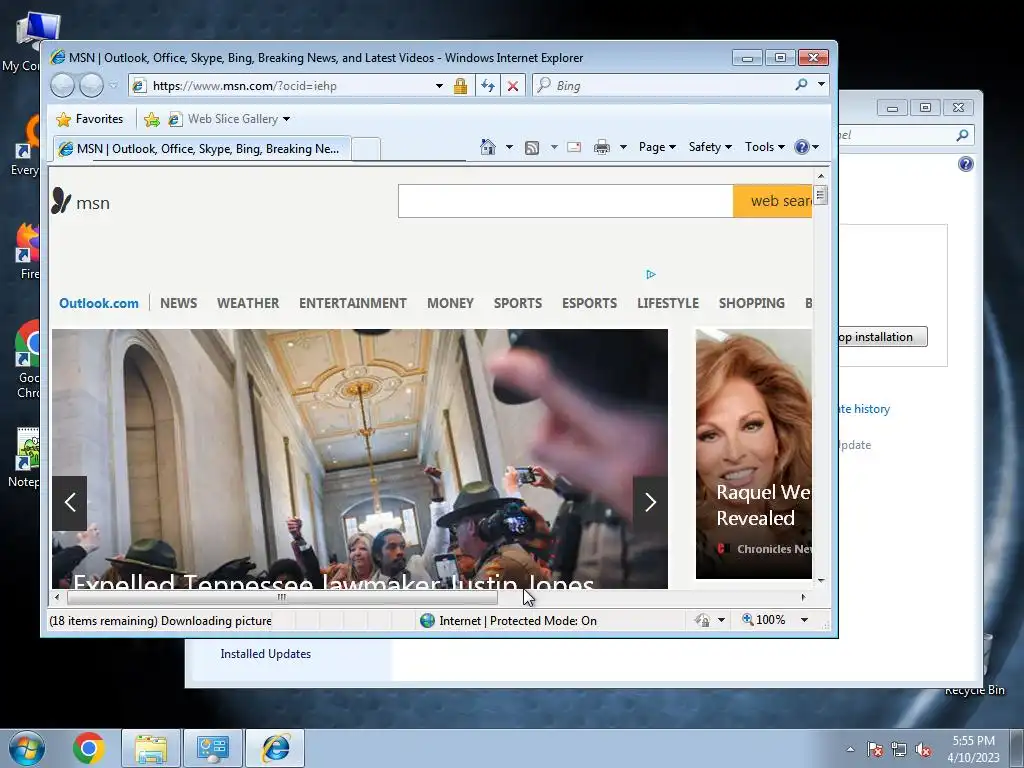Start search with magnifier button in Bing box

click(801, 85)
